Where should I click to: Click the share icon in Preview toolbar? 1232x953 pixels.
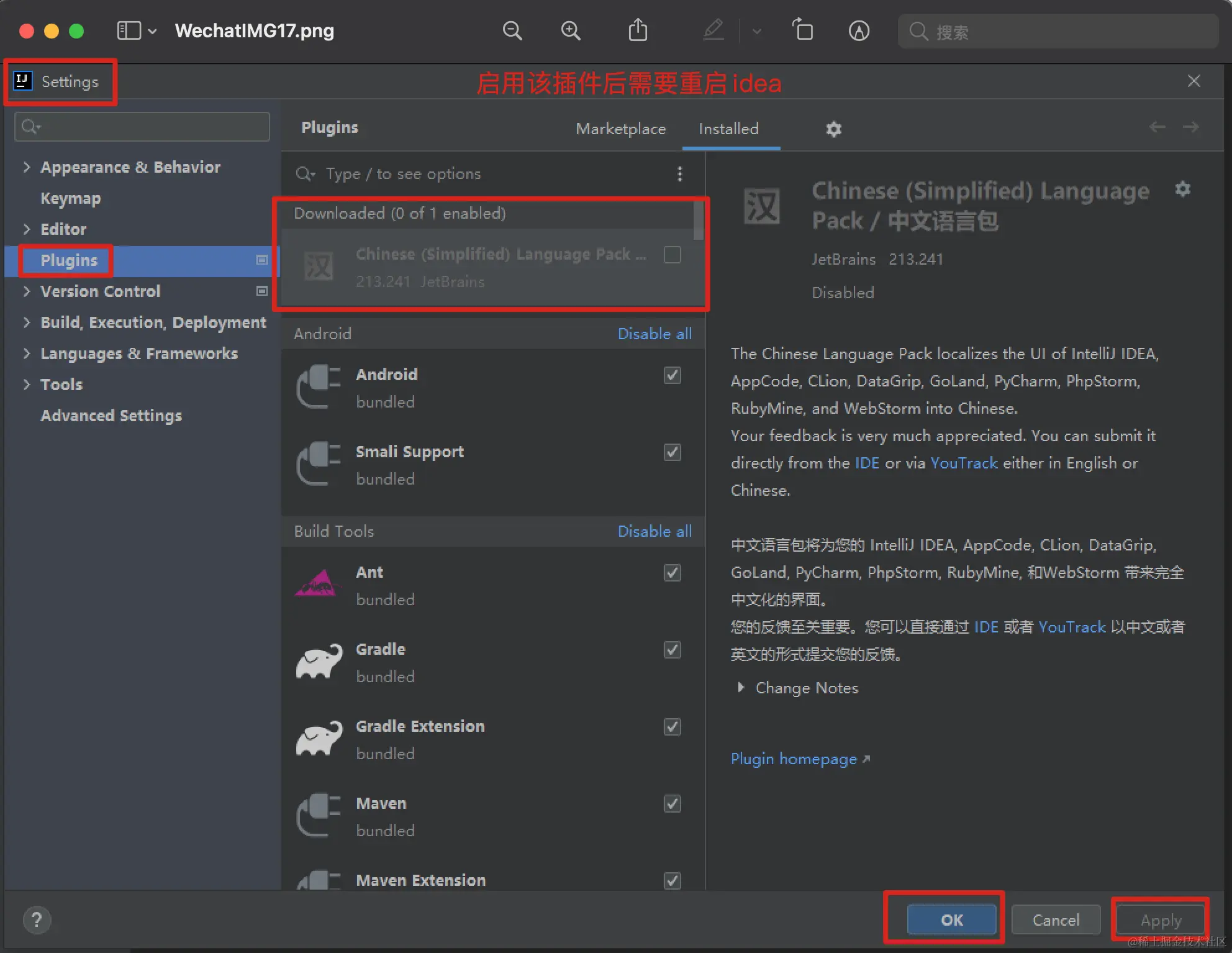click(x=638, y=30)
